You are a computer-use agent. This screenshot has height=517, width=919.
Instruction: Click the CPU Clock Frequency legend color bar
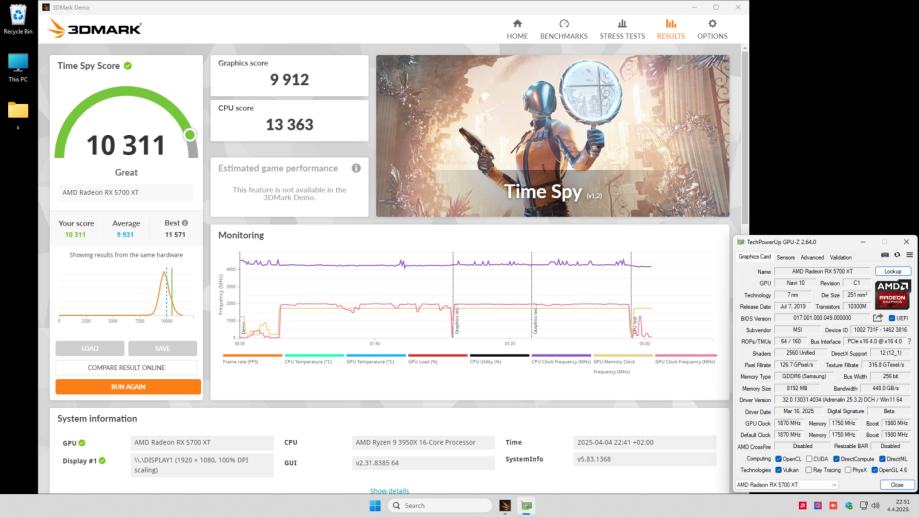[561, 355]
